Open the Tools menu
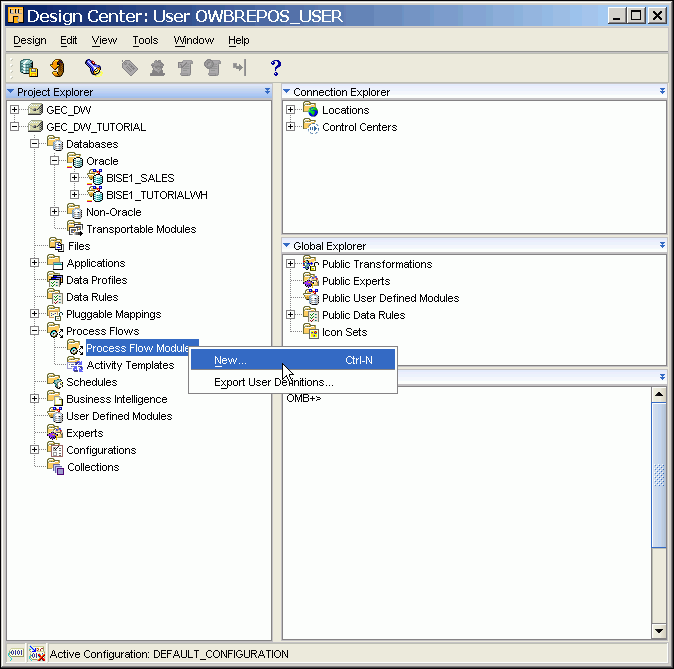The image size is (674, 669). (145, 40)
